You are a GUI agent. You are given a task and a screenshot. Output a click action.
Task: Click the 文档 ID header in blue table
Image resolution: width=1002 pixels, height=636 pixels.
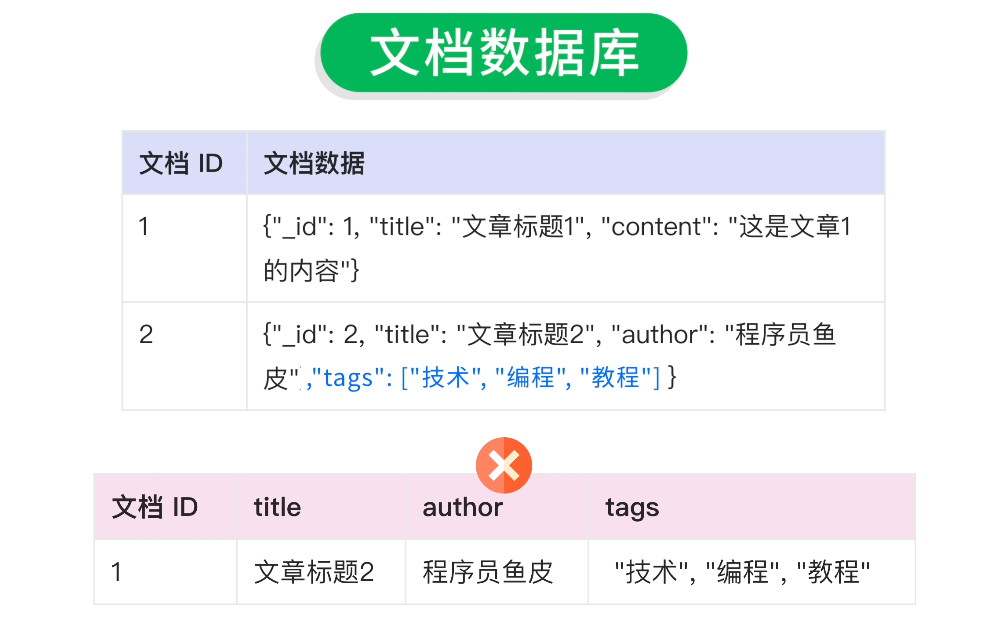pyautogui.click(x=181, y=164)
